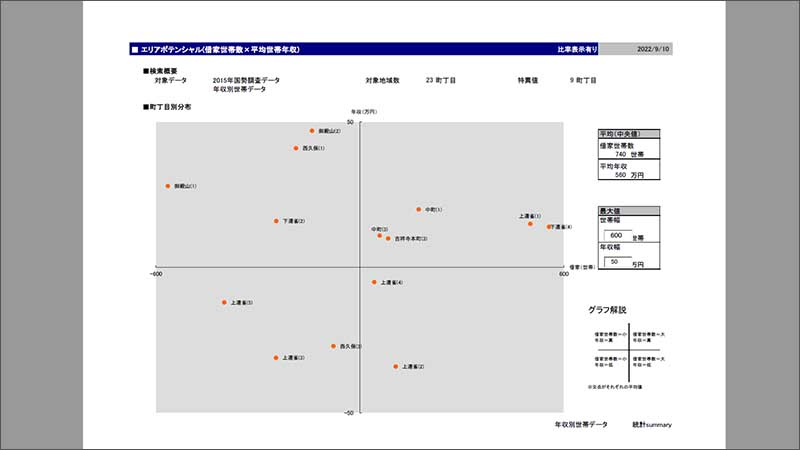Select the 上連雀(1) data point
Viewport: 800px width, 450px height.
530,223
